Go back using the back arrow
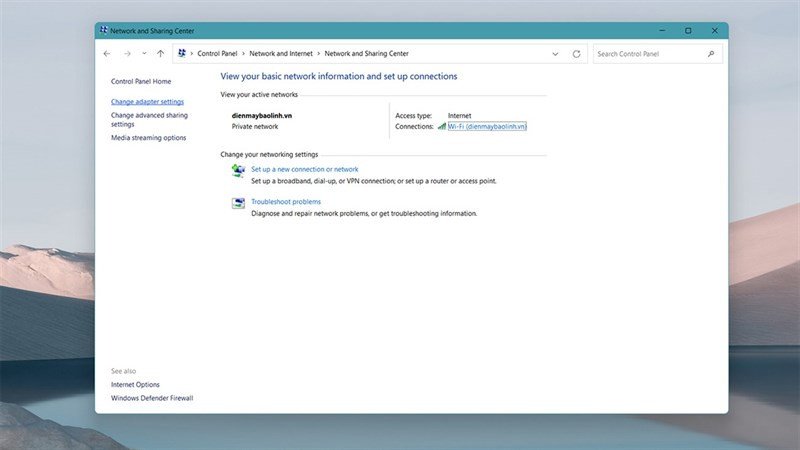Screen dimensions: 800x450 pyautogui.click(x=107, y=54)
